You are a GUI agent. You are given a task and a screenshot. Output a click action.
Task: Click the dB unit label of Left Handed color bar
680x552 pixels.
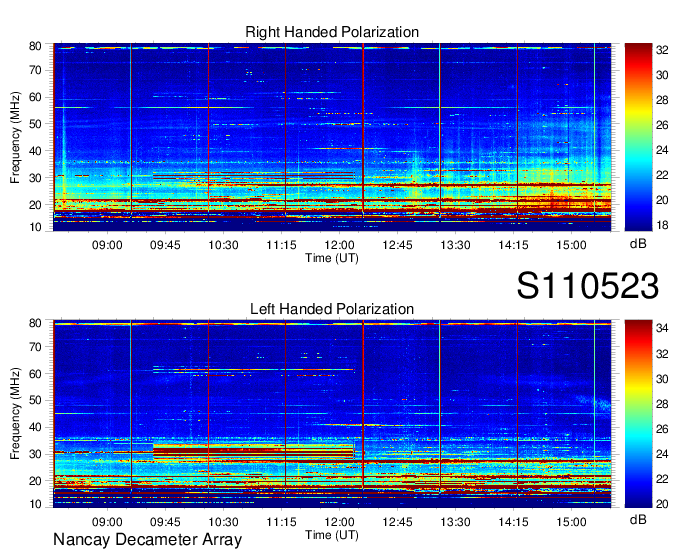coord(638,520)
